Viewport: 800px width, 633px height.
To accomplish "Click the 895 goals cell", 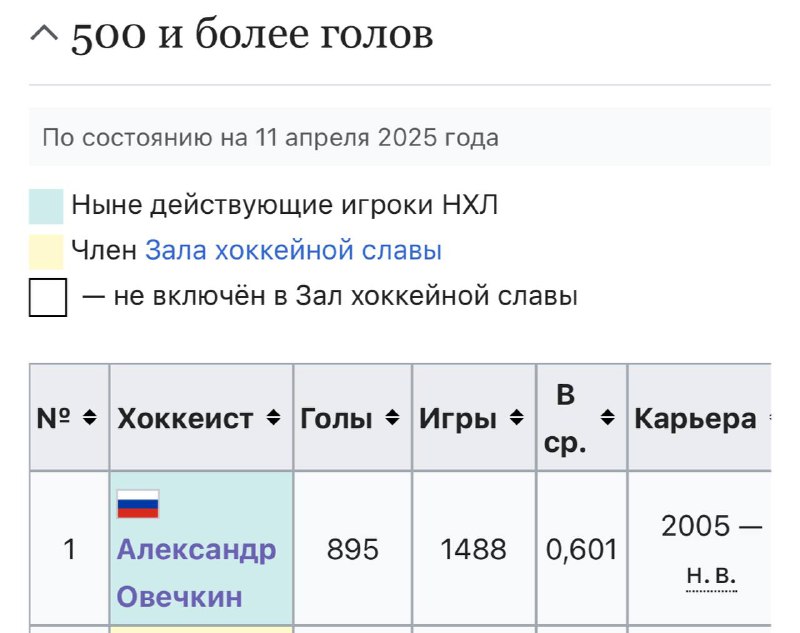I will [x=353, y=548].
